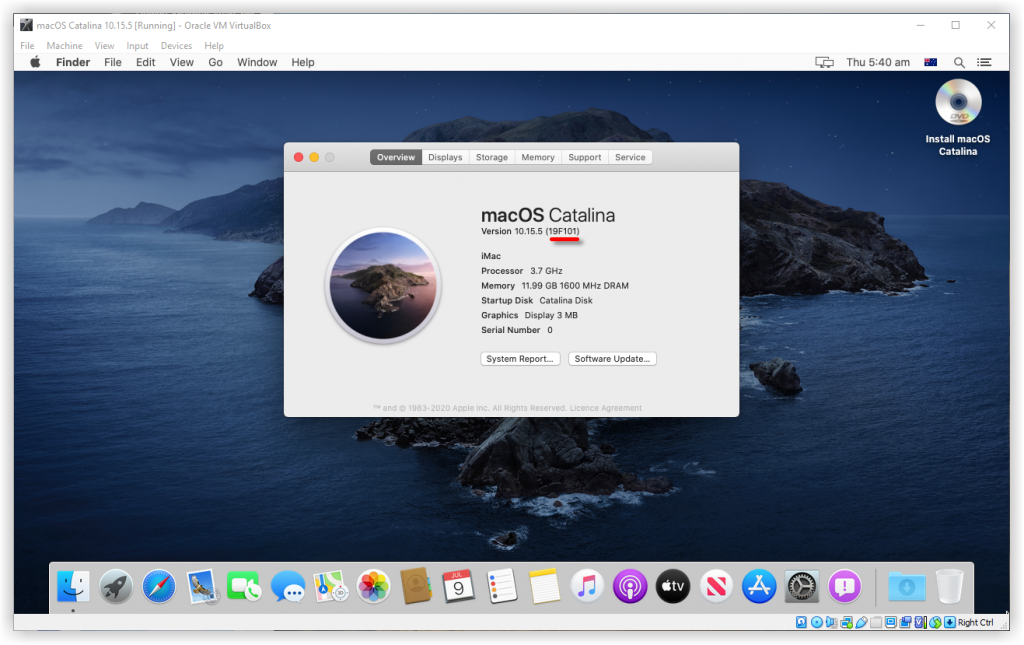The width and height of the screenshot is (1024, 645).
Task: Switch to the Service tab
Action: (630, 157)
